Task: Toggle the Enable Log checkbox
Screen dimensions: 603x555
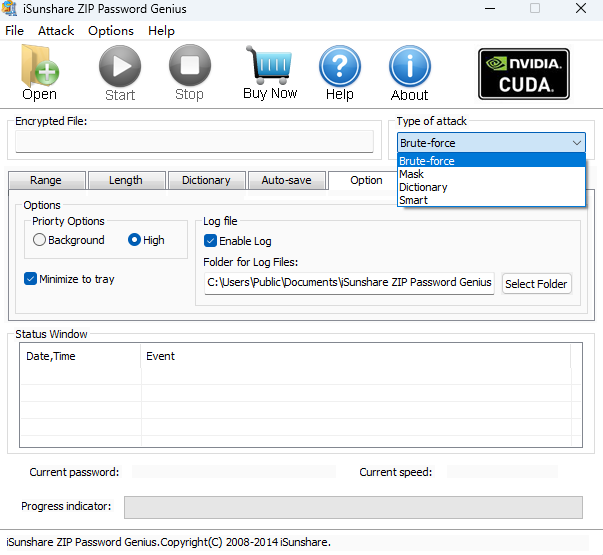Action: pyautogui.click(x=210, y=241)
